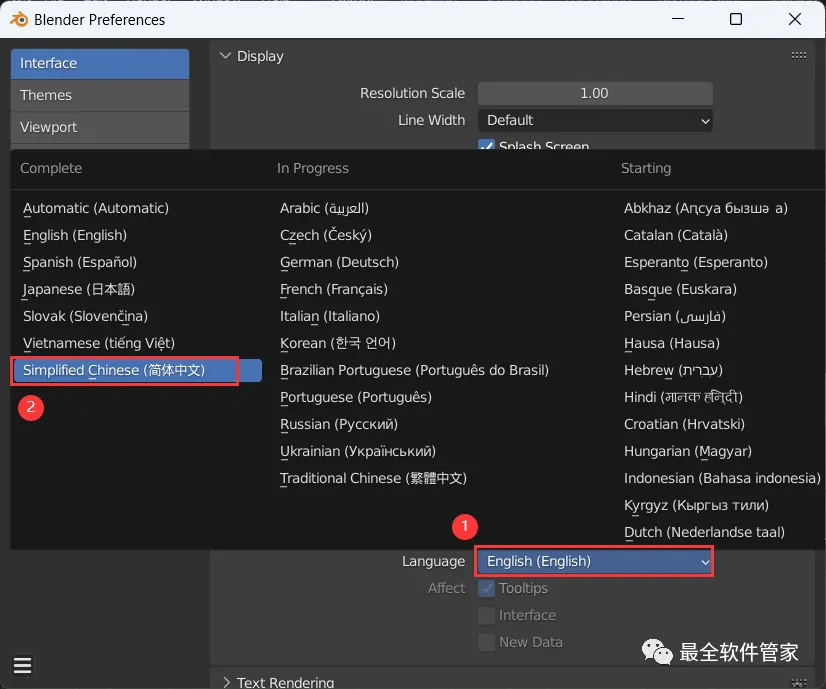Select Abkhaz language option
Image resolution: width=826 pixels, height=689 pixels.
click(x=706, y=208)
